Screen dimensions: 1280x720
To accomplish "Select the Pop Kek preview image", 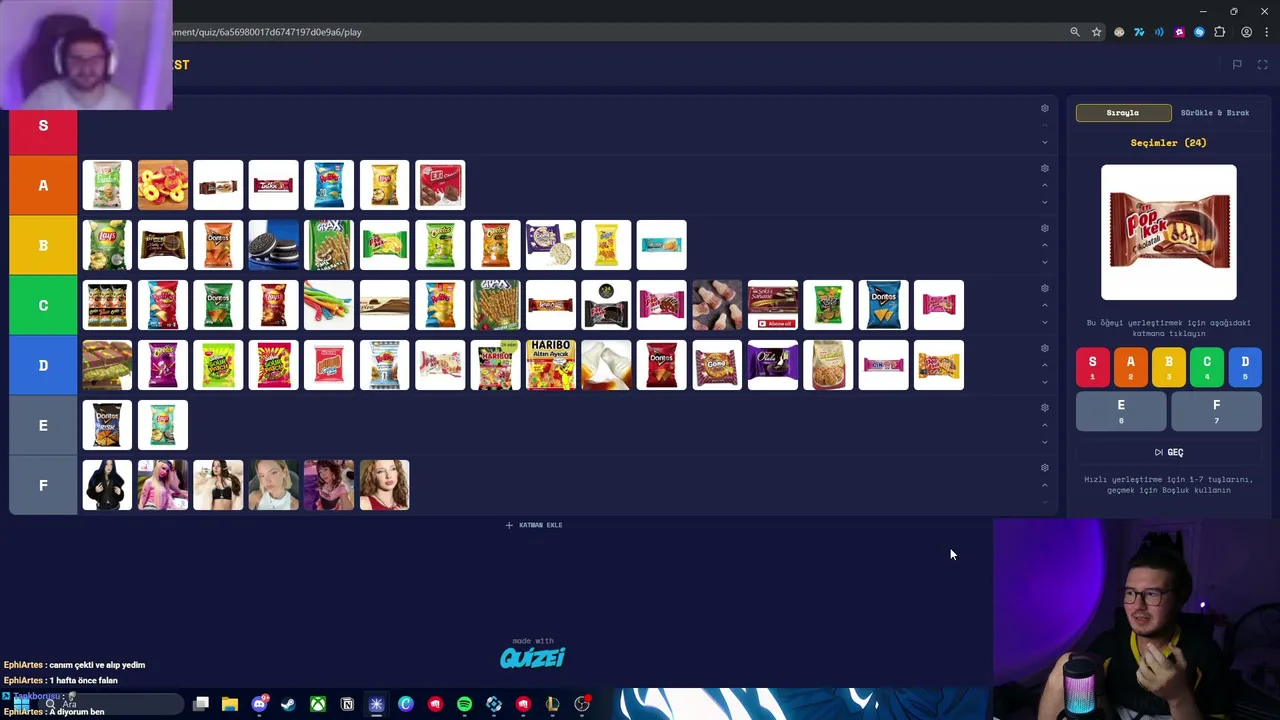I will click(x=1169, y=232).
